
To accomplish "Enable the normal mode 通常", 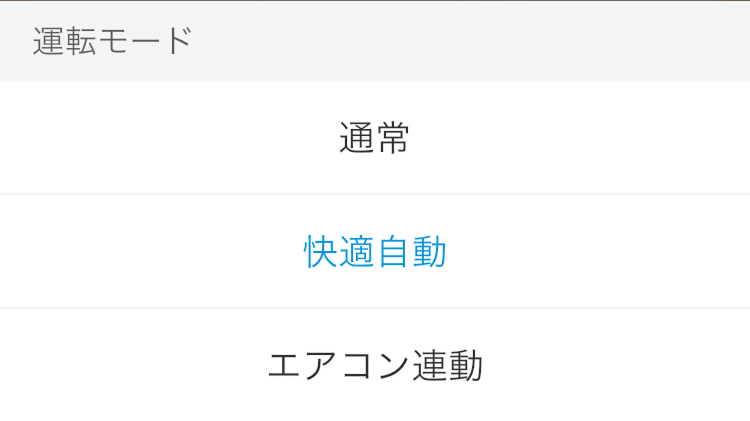I will 375,138.
